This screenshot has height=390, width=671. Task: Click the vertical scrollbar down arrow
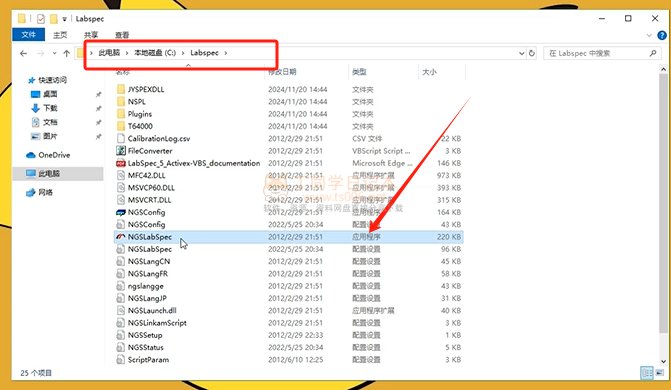coord(663,362)
